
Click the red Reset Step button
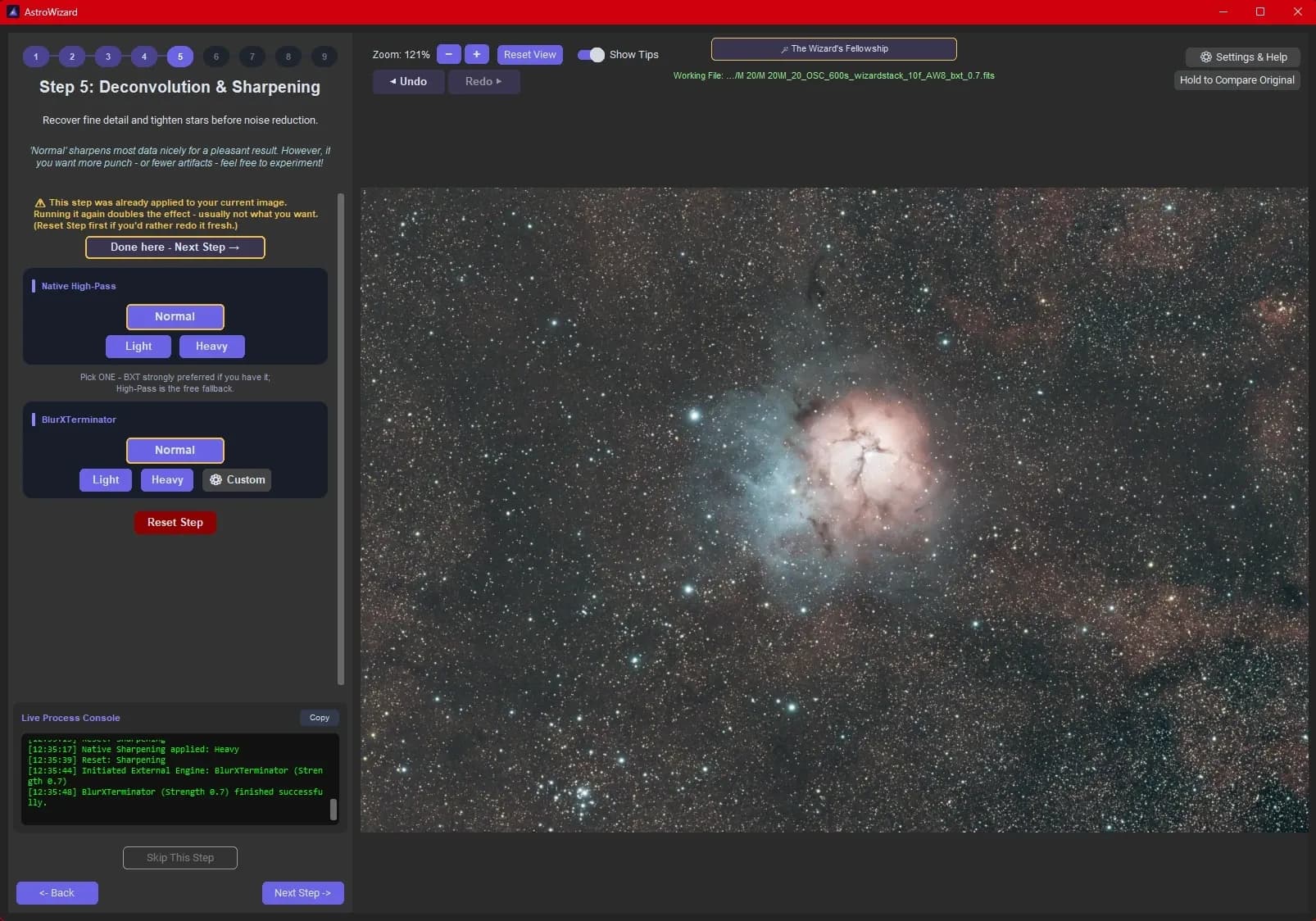point(175,522)
